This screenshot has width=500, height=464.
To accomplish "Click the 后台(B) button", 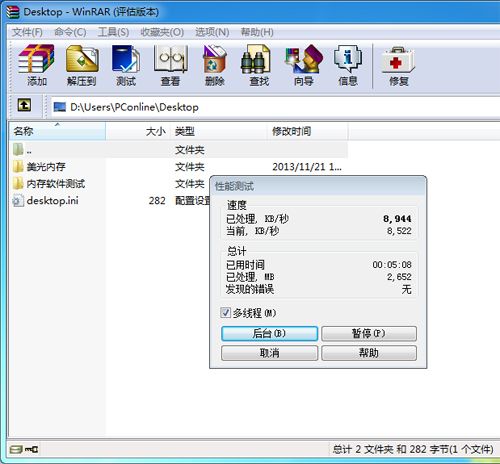I will point(269,333).
